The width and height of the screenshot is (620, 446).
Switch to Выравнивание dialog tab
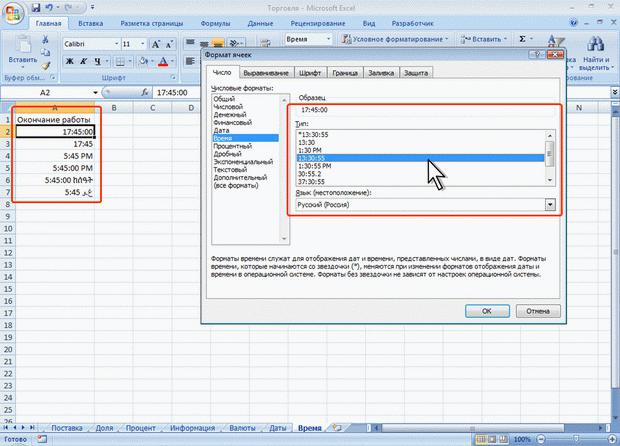(266, 73)
